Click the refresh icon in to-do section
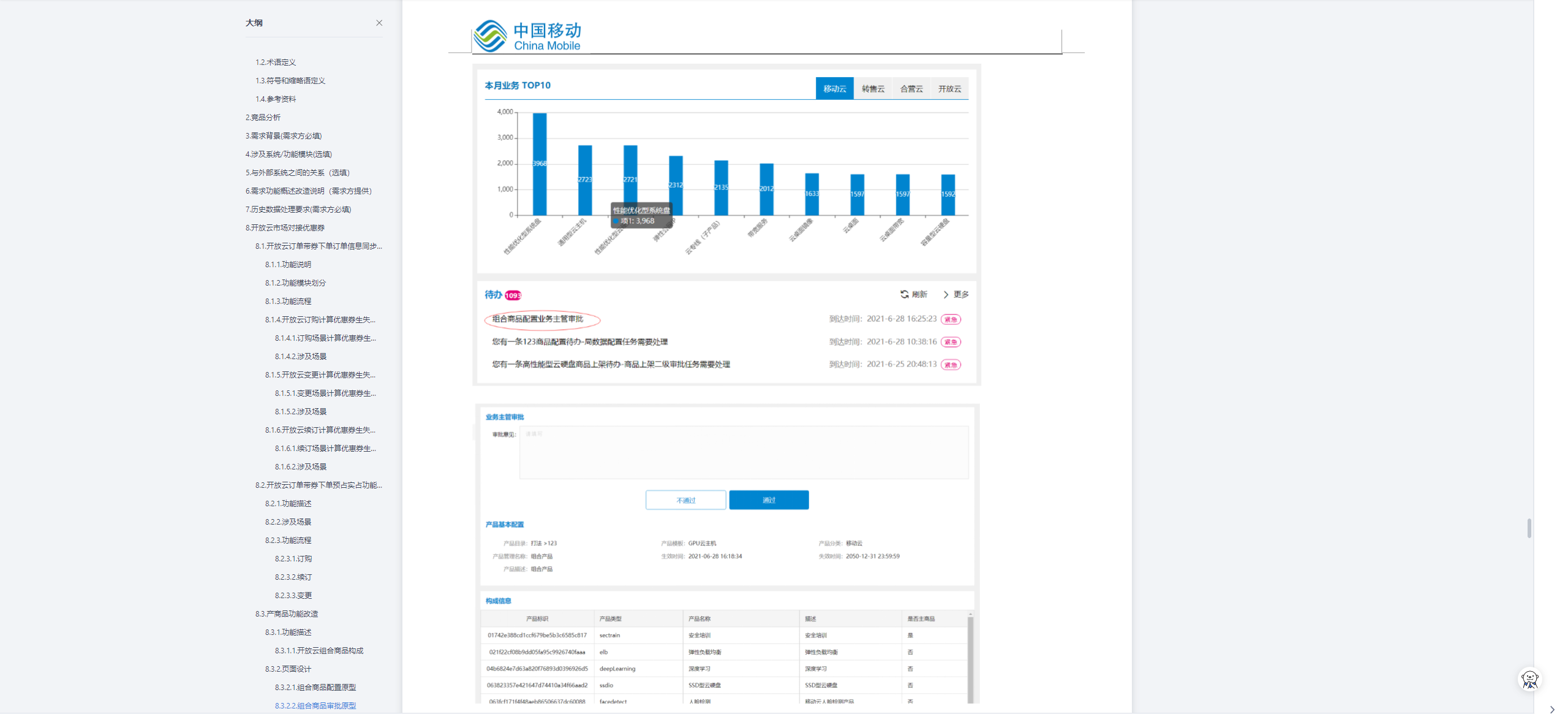Image resolution: width=1568 pixels, height=714 pixels. pyautogui.click(x=904, y=294)
